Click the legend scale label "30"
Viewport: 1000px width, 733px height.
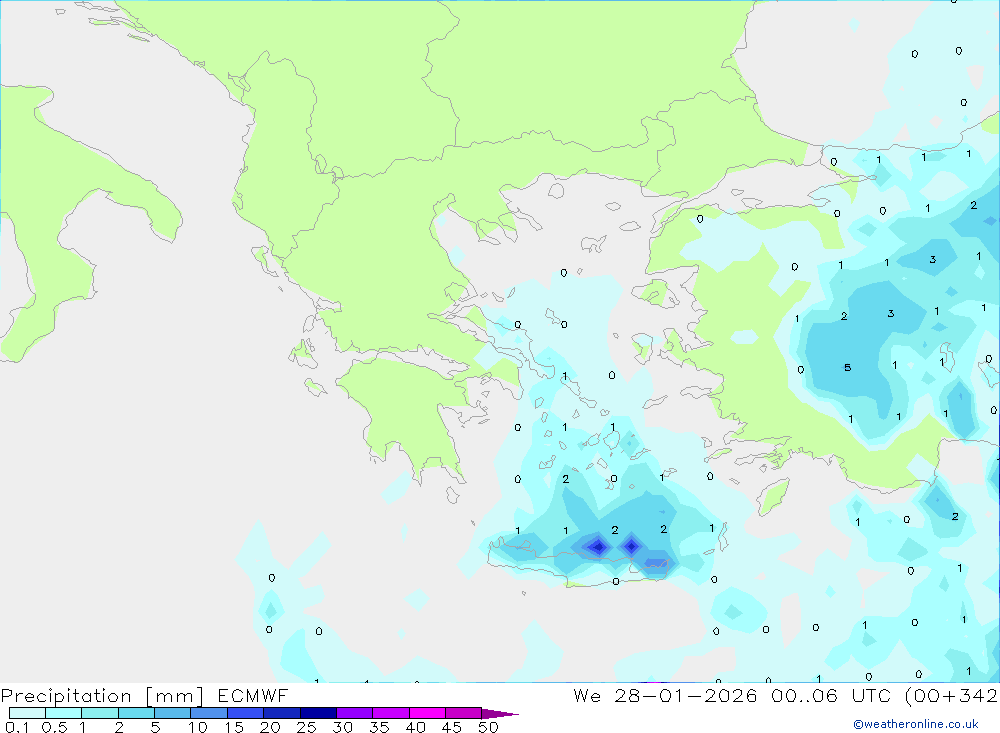343,727
